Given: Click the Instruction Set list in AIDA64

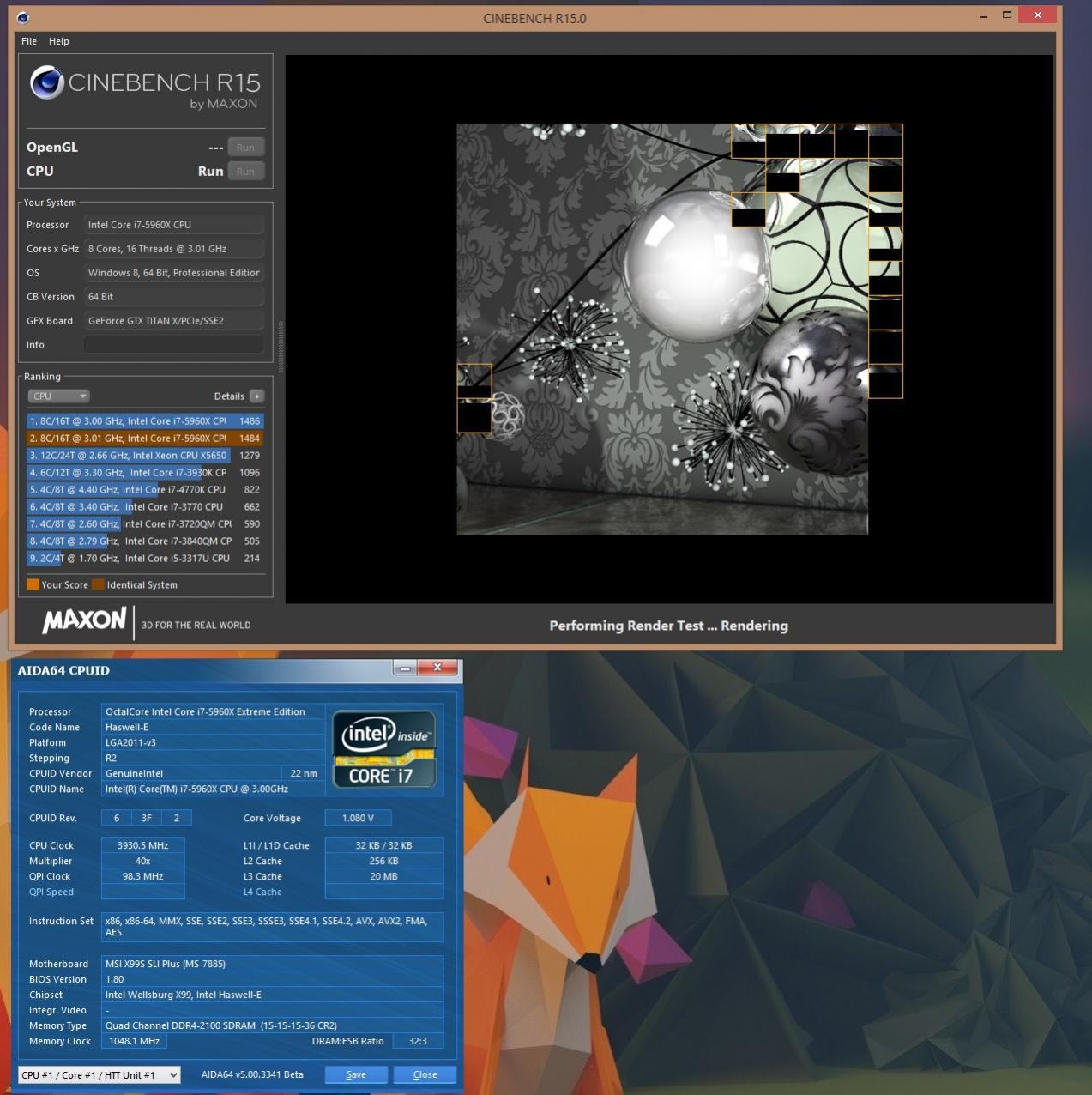Looking at the screenshot, I should pyautogui.click(x=272, y=928).
